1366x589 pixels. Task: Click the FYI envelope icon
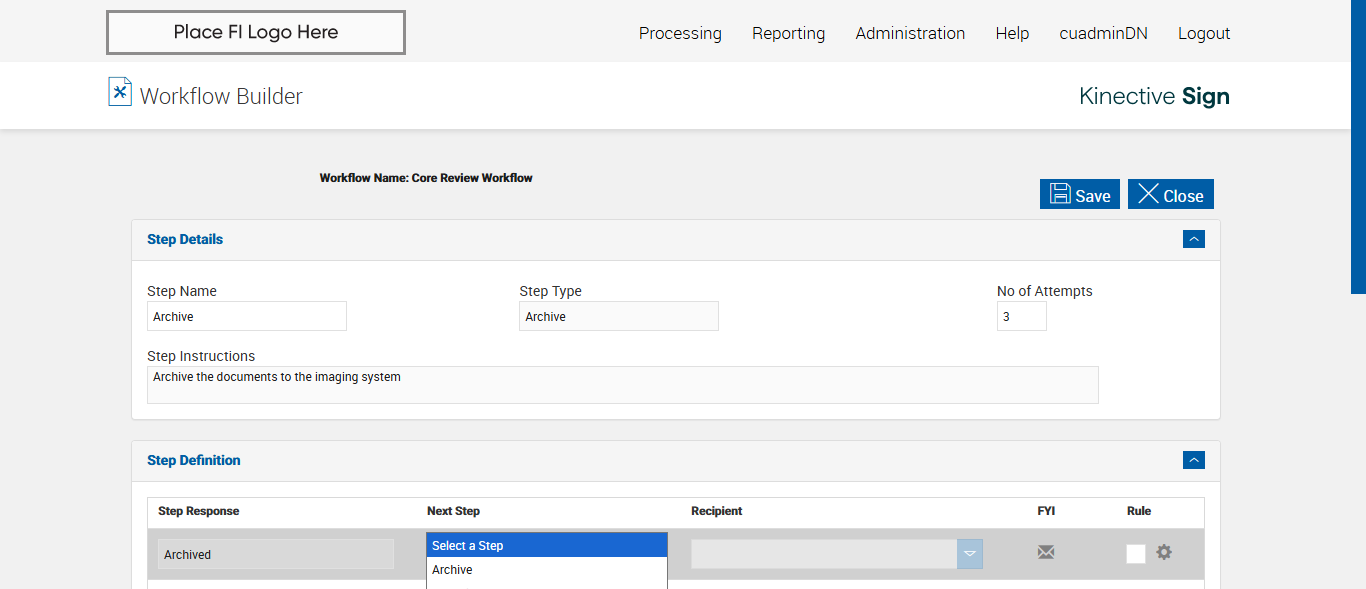[1046, 552]
